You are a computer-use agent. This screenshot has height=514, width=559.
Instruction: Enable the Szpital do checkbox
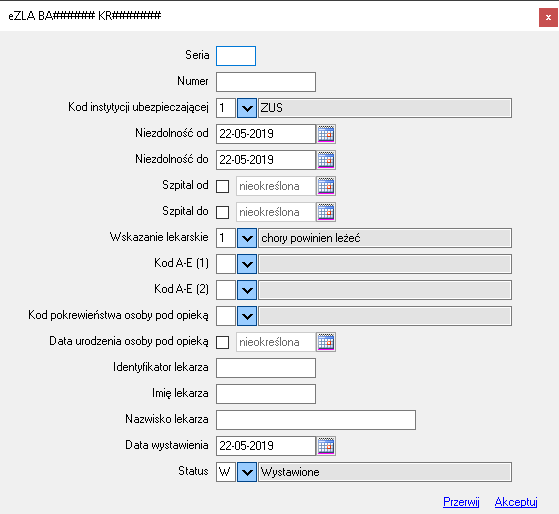(x=223, y=212)
